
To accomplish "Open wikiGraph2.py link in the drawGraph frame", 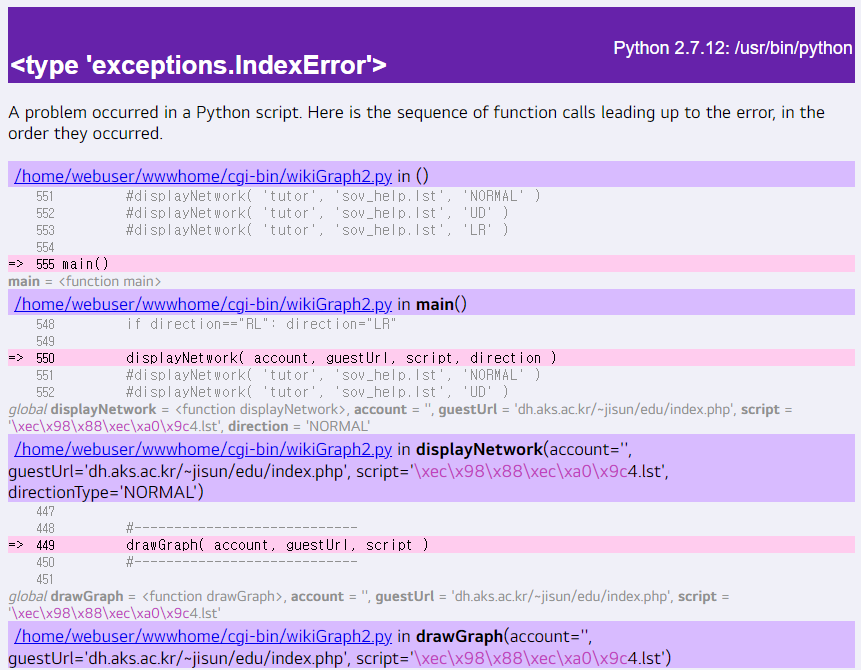I will click(203, 635).
